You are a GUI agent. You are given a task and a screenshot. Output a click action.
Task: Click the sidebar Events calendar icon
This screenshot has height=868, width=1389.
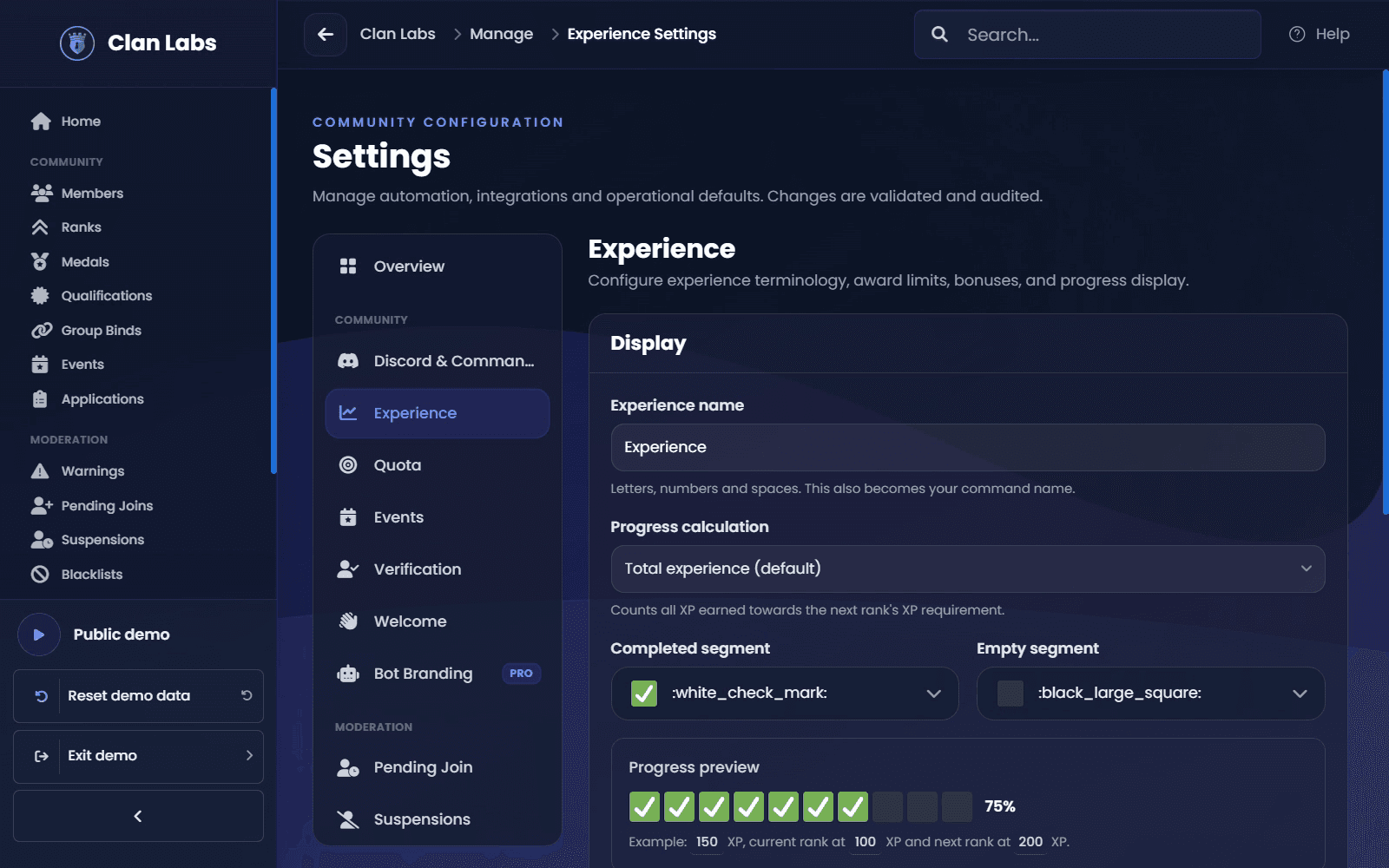(x=40, y=365)
